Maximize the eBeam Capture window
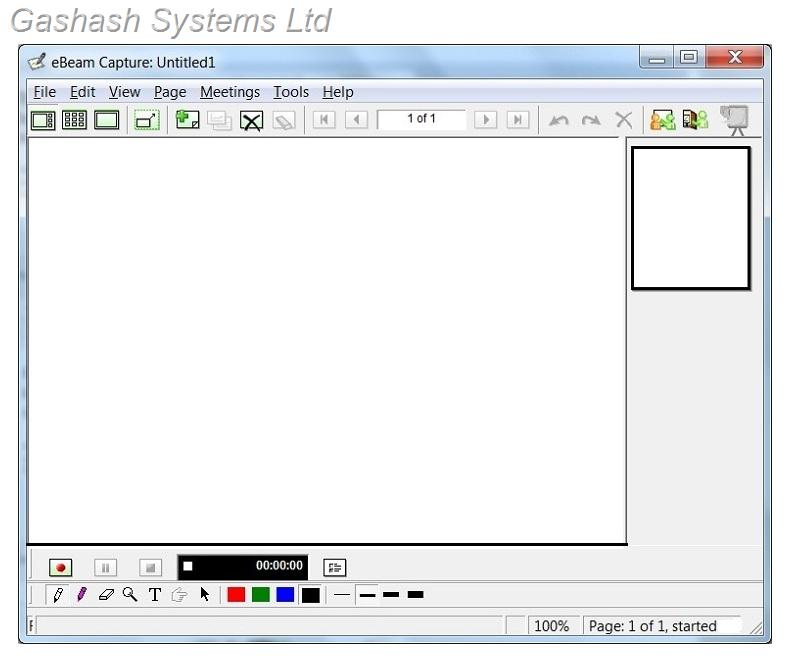798x658 pixels. coord(689,58)
